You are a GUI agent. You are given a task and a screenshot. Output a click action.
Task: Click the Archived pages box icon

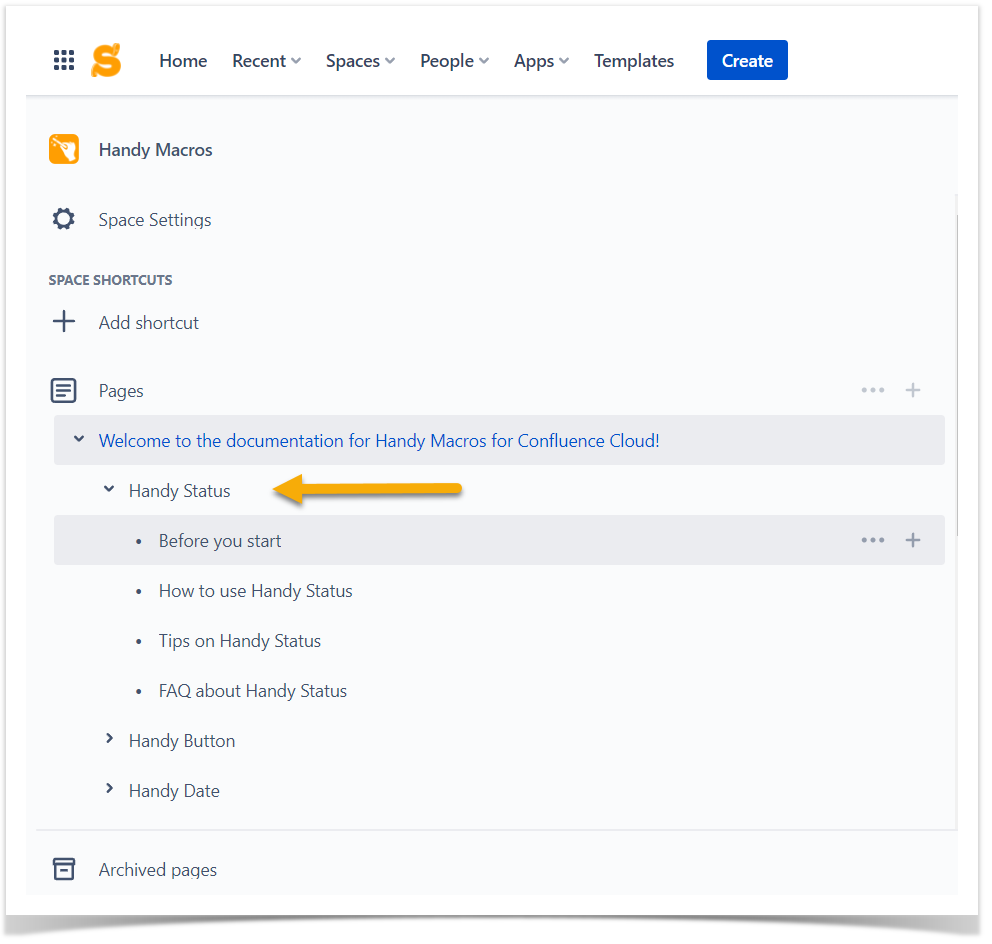pos(64,869)
